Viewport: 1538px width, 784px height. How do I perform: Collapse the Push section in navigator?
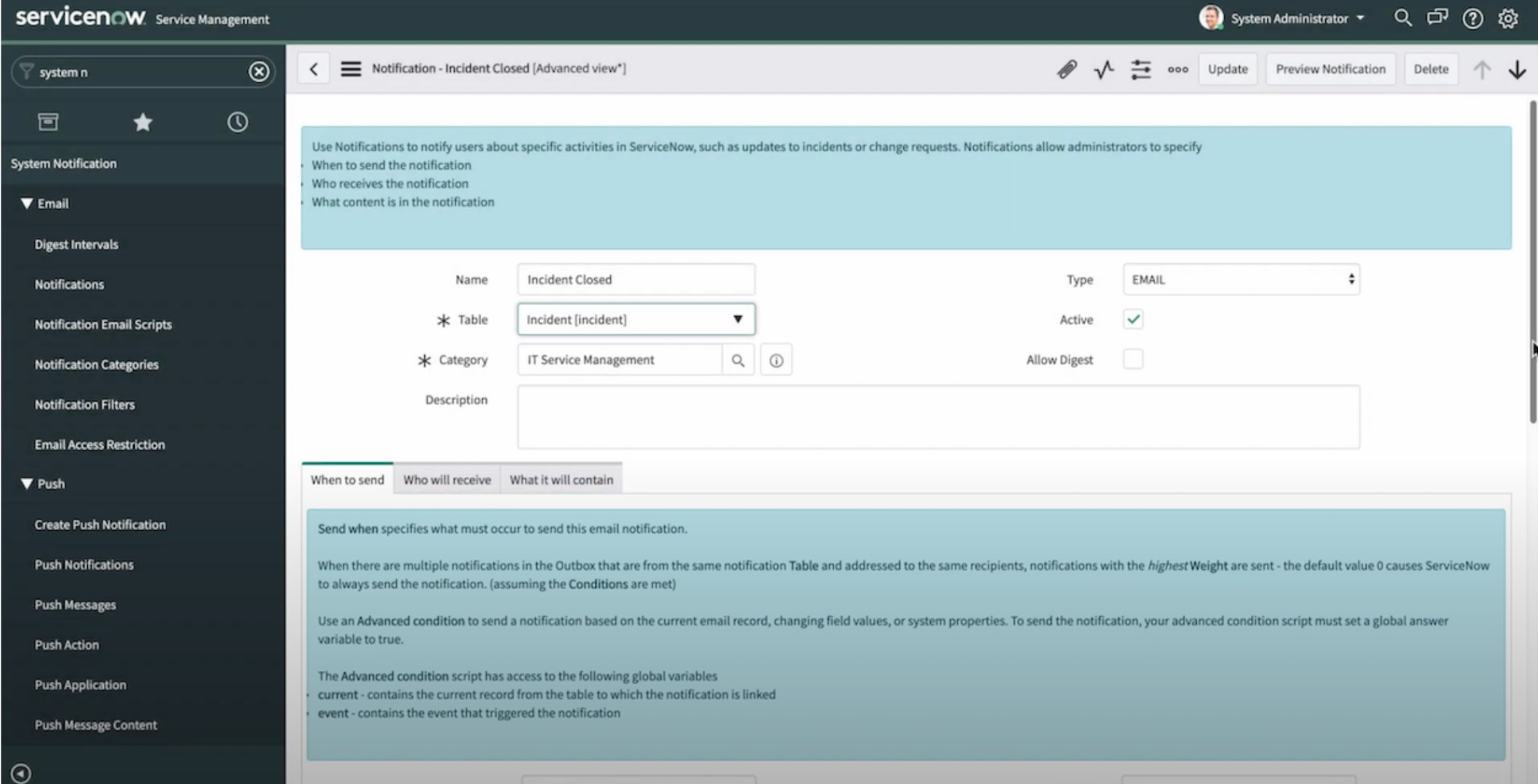coord(27,484)
